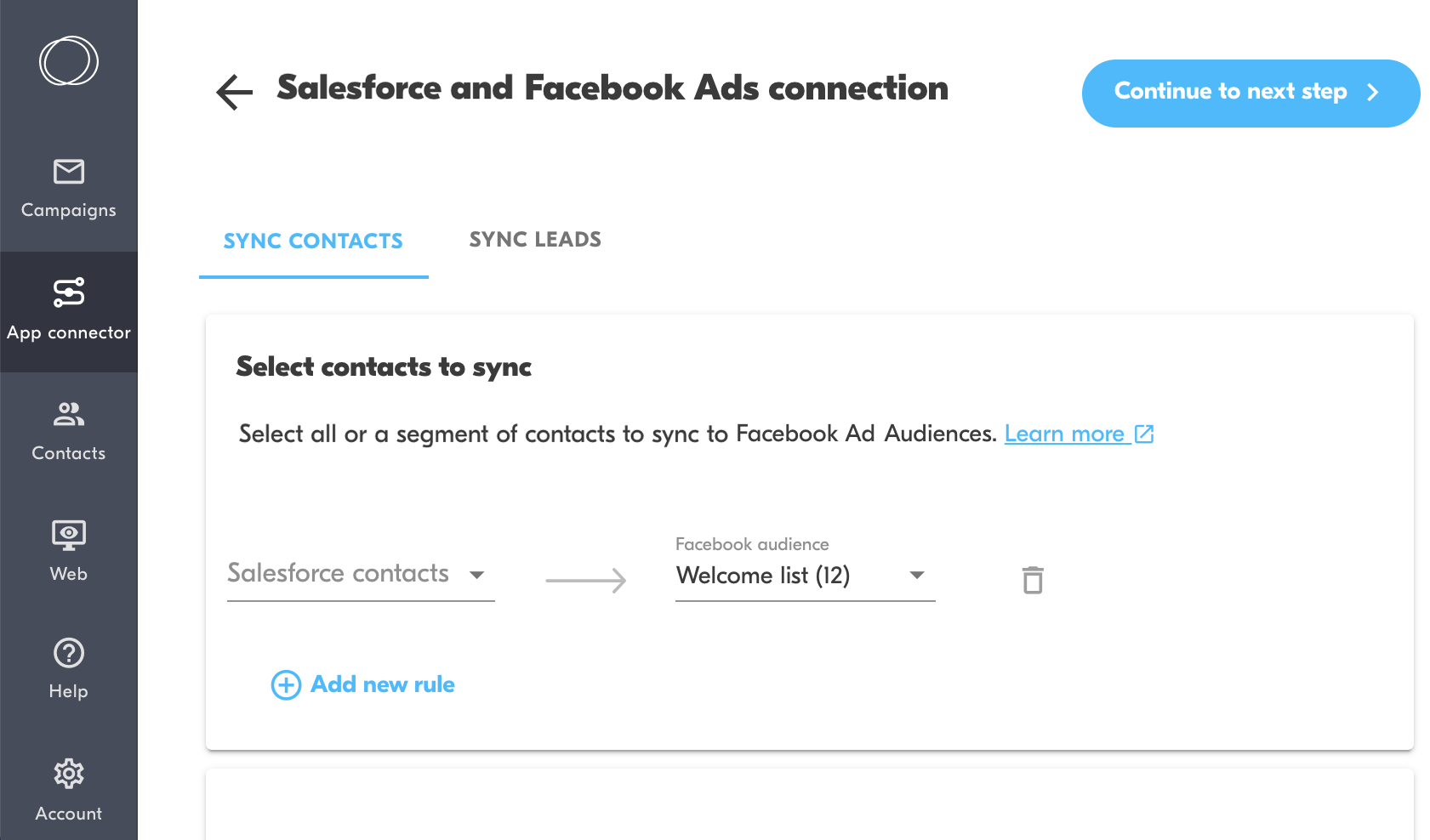Open the Learn more link
Screen dimensions: 1430x840
pos(1066,434)
